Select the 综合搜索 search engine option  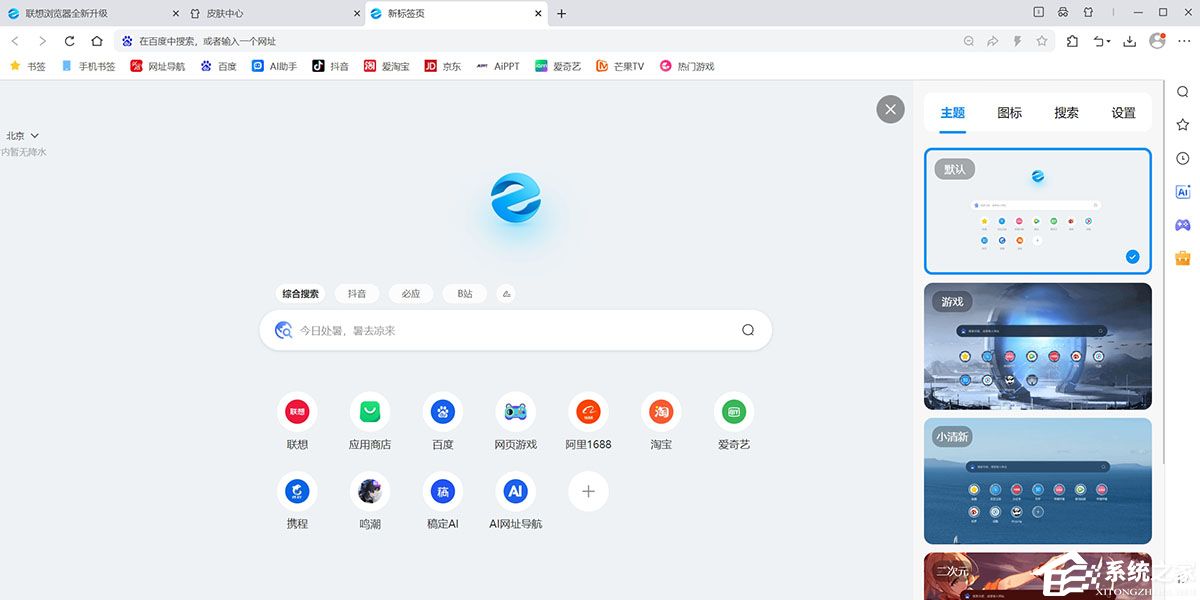pos(300,294)
